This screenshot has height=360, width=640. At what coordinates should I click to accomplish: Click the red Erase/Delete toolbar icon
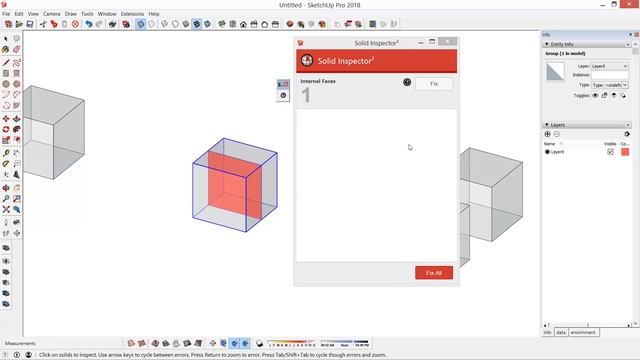(75, 24)
